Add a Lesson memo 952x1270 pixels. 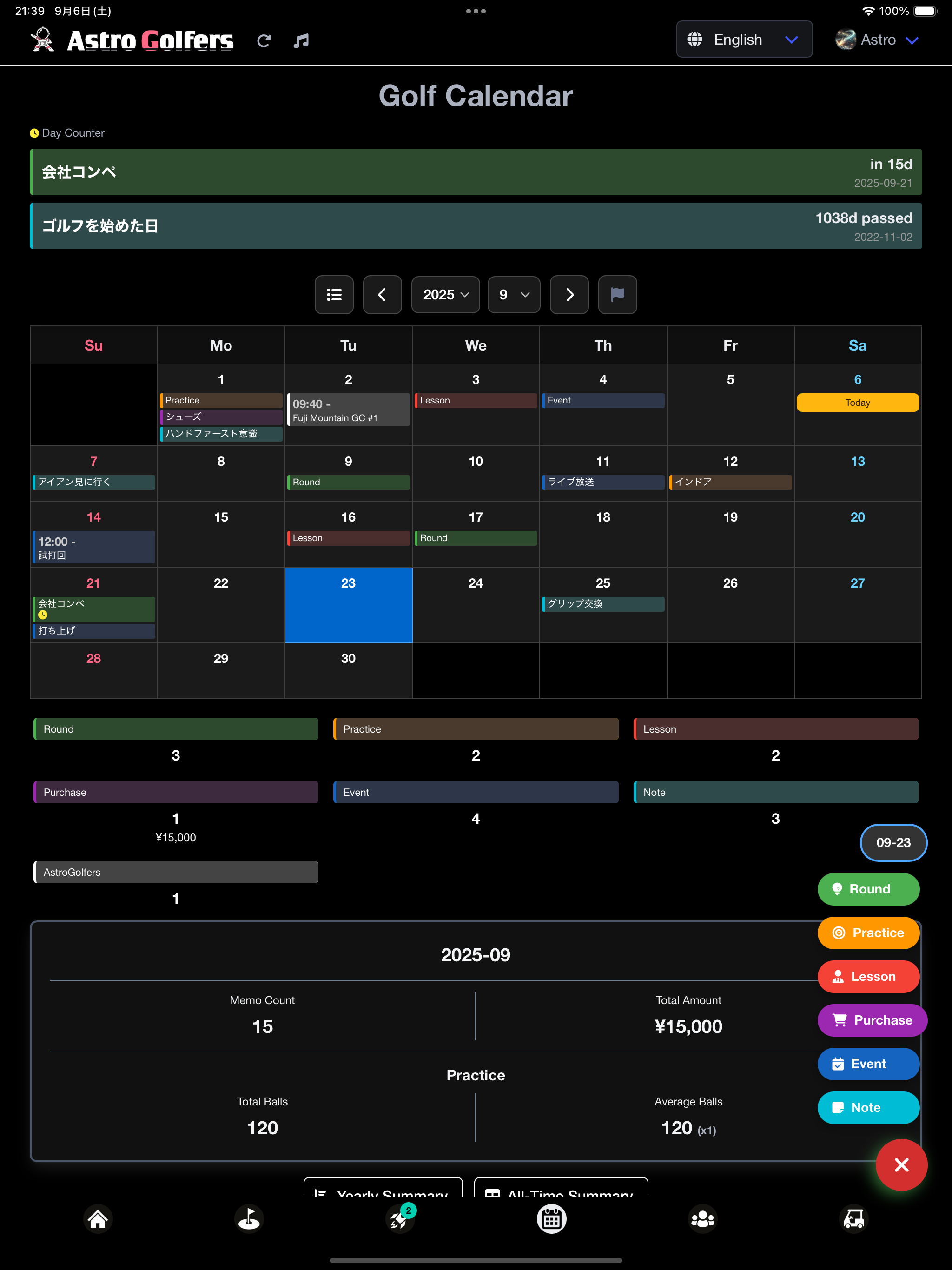(x=868, y=977)
